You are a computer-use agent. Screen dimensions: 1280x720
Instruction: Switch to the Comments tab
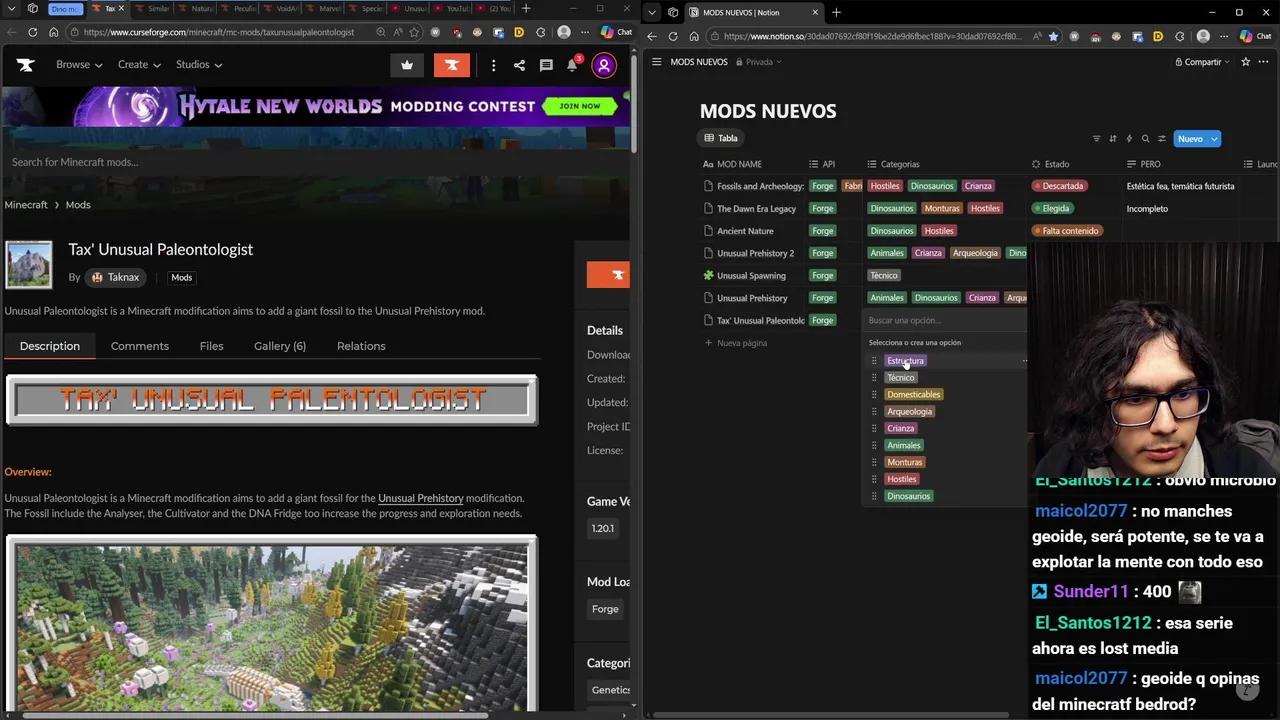140,346
